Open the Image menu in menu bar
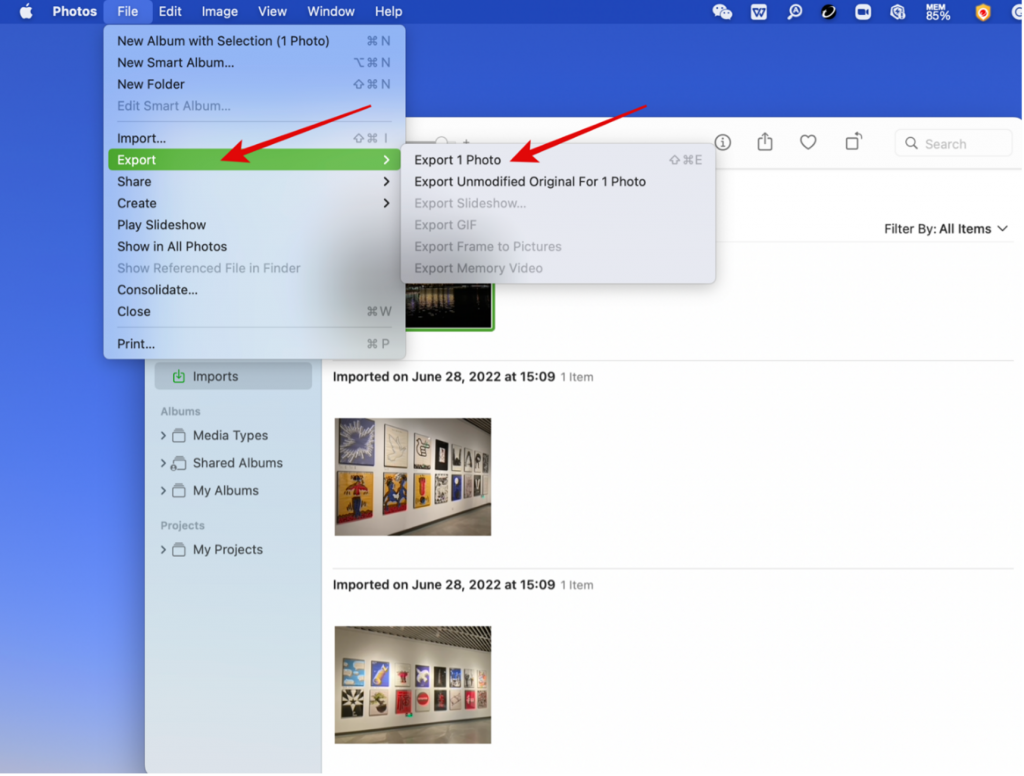The image size is (1024, 776). pos(219,12)
